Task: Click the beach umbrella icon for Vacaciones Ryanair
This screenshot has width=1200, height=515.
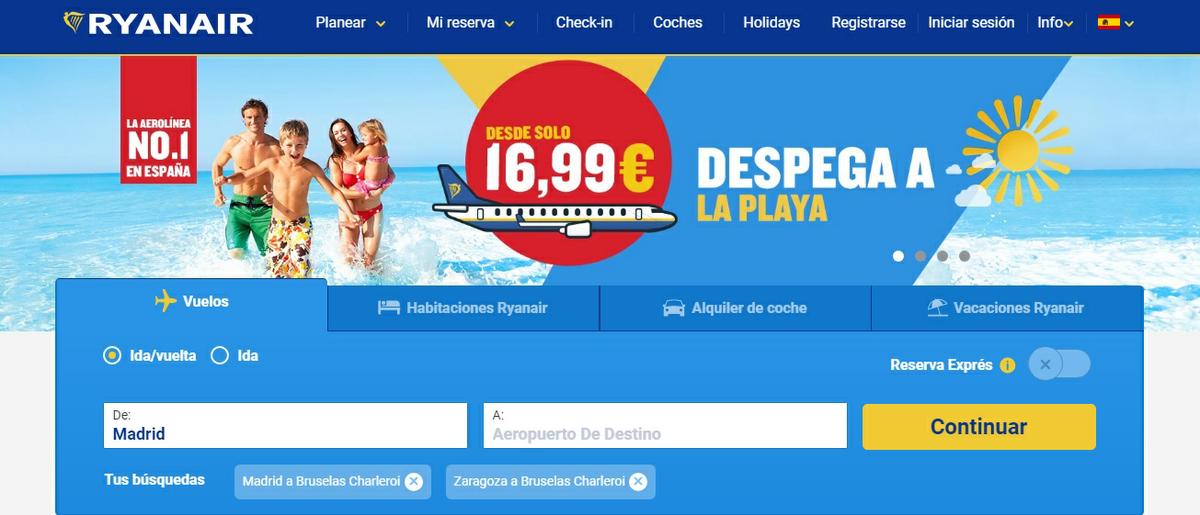Action: point(937,308)
